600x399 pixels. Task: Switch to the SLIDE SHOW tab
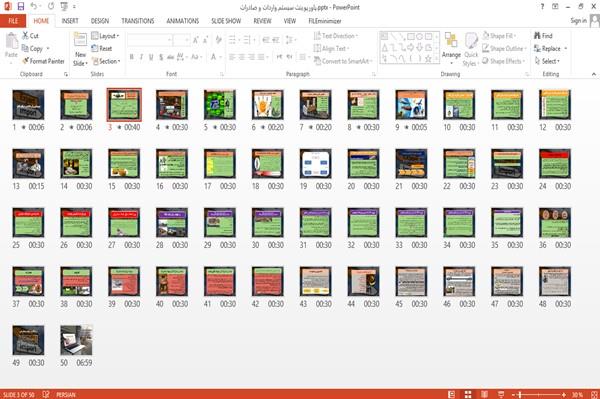tap(226, 21)
